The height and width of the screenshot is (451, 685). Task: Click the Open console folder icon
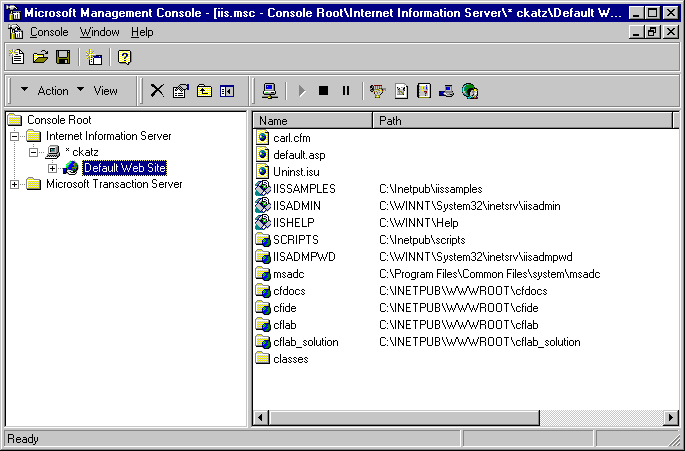[x=40, y=57]
